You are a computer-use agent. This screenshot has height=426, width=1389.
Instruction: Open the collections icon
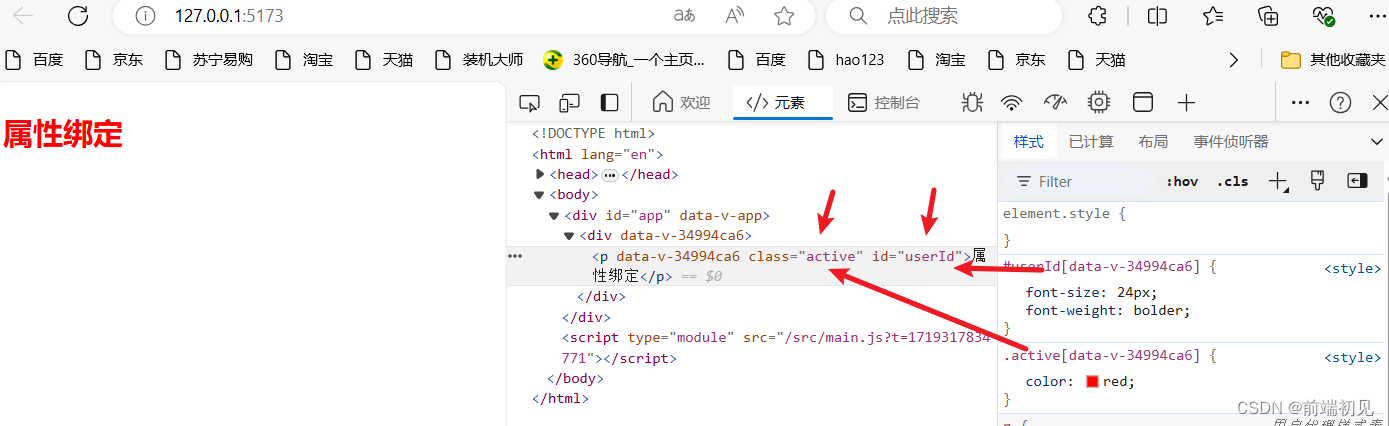pos(1268,16)
